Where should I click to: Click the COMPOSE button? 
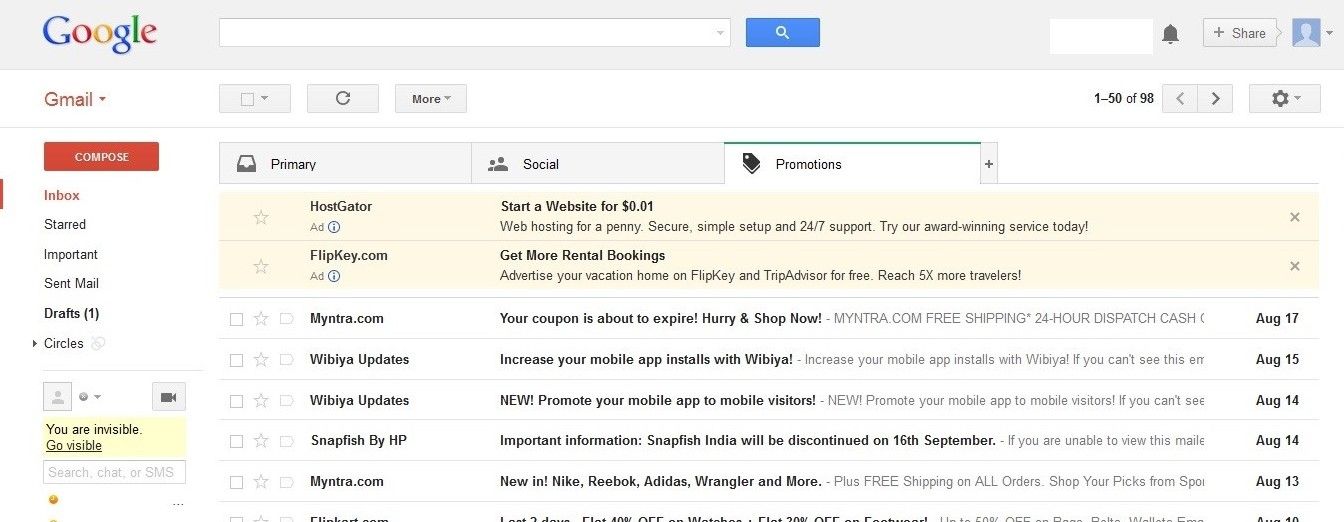(x=101, y=157)
